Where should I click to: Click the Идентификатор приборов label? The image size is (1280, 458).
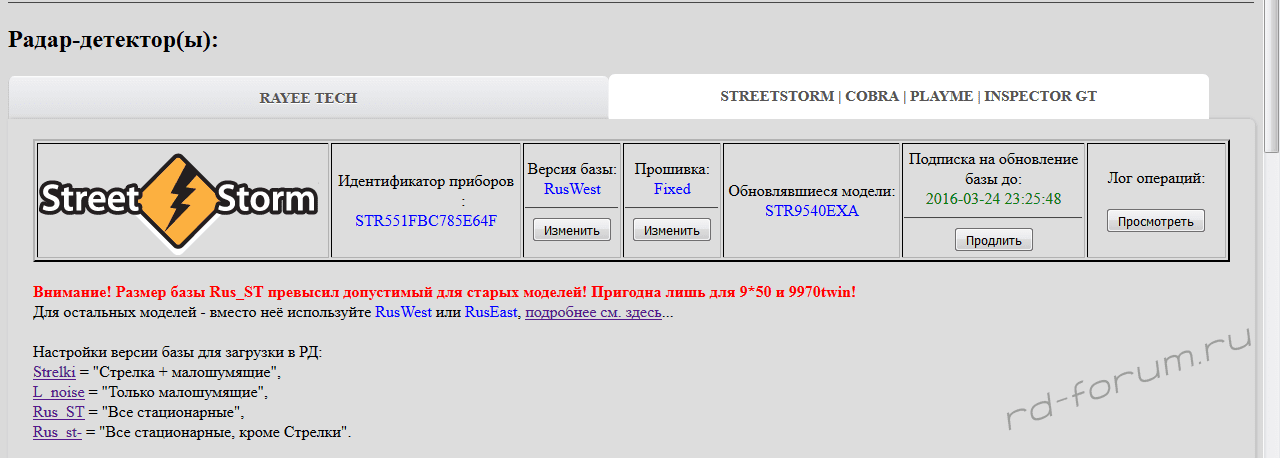click(x=426, y=190)
